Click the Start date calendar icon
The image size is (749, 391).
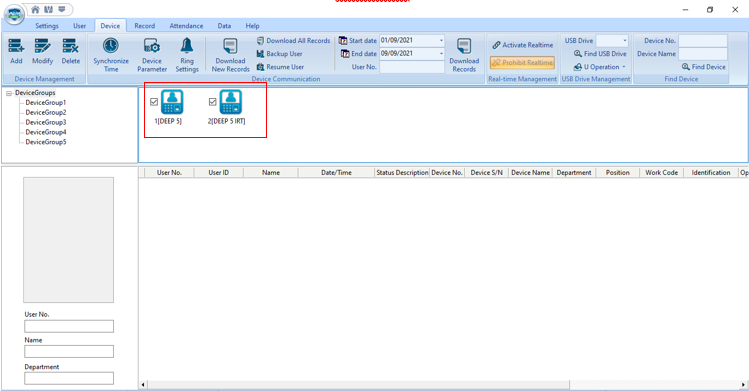click(343, 41)
